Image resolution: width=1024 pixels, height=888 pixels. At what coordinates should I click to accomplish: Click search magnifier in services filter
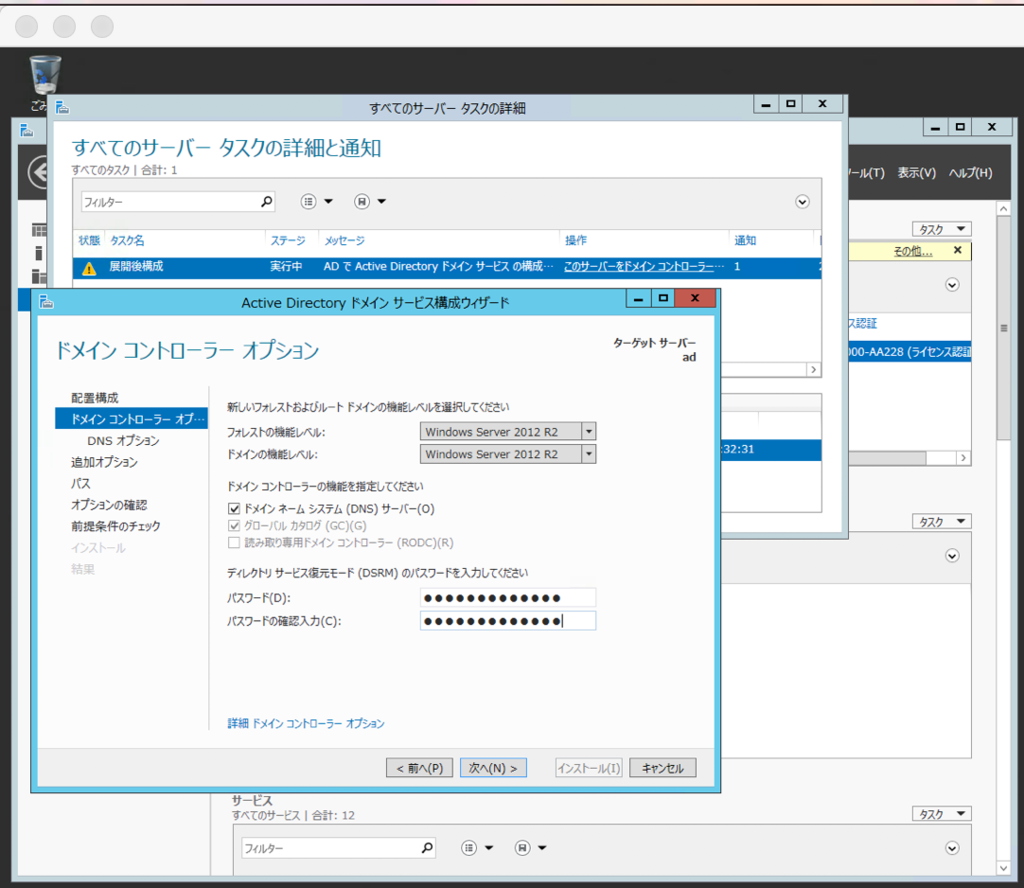point(427,848)
